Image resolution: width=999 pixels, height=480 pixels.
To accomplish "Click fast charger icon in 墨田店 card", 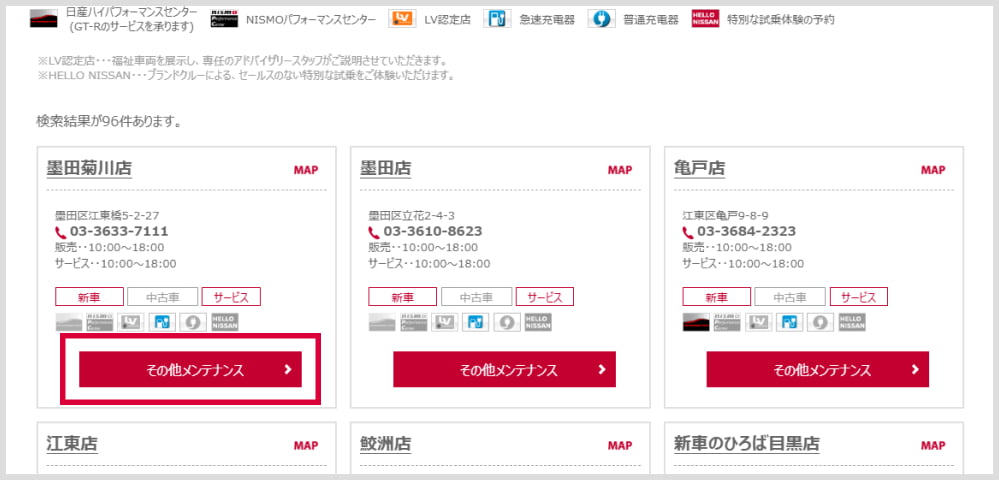I will [x=475, y=322].
